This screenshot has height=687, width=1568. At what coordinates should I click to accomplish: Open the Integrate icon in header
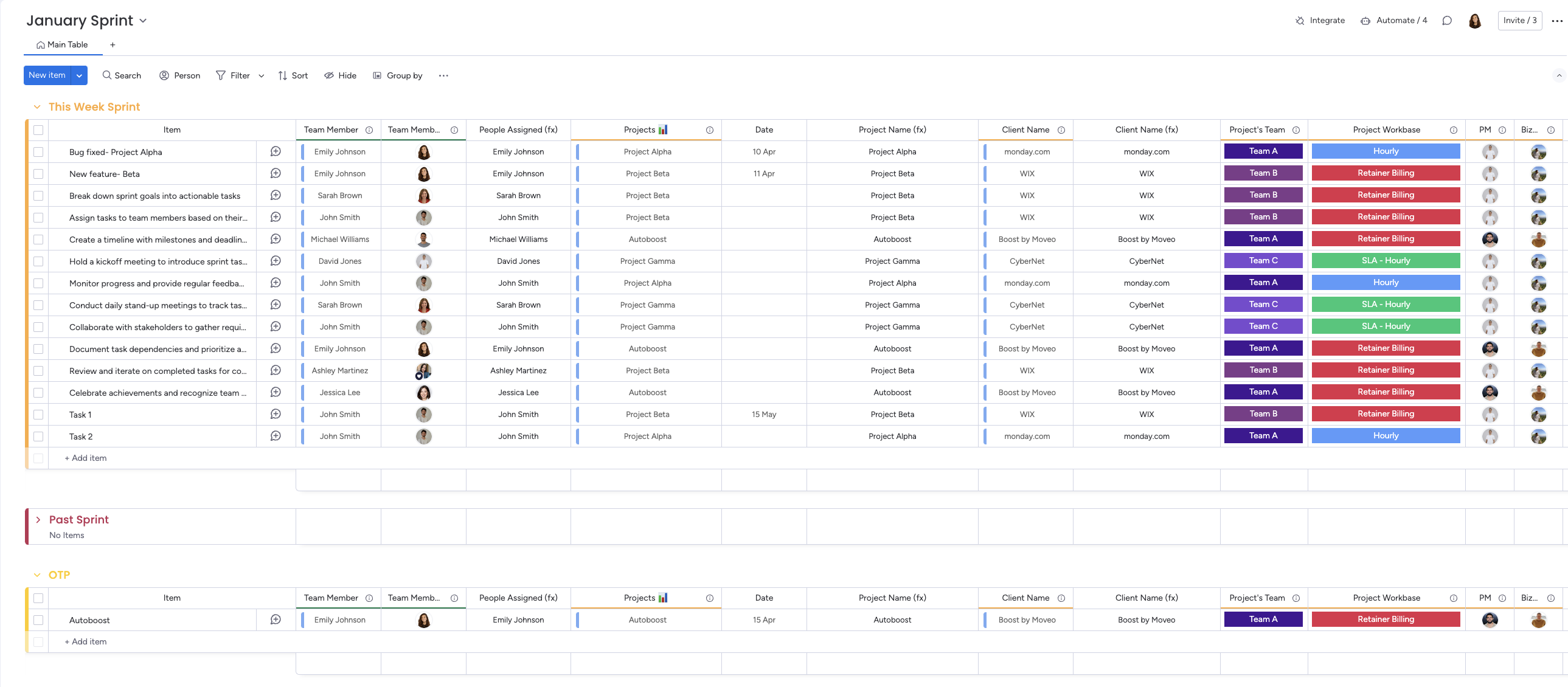point(1300,21)
